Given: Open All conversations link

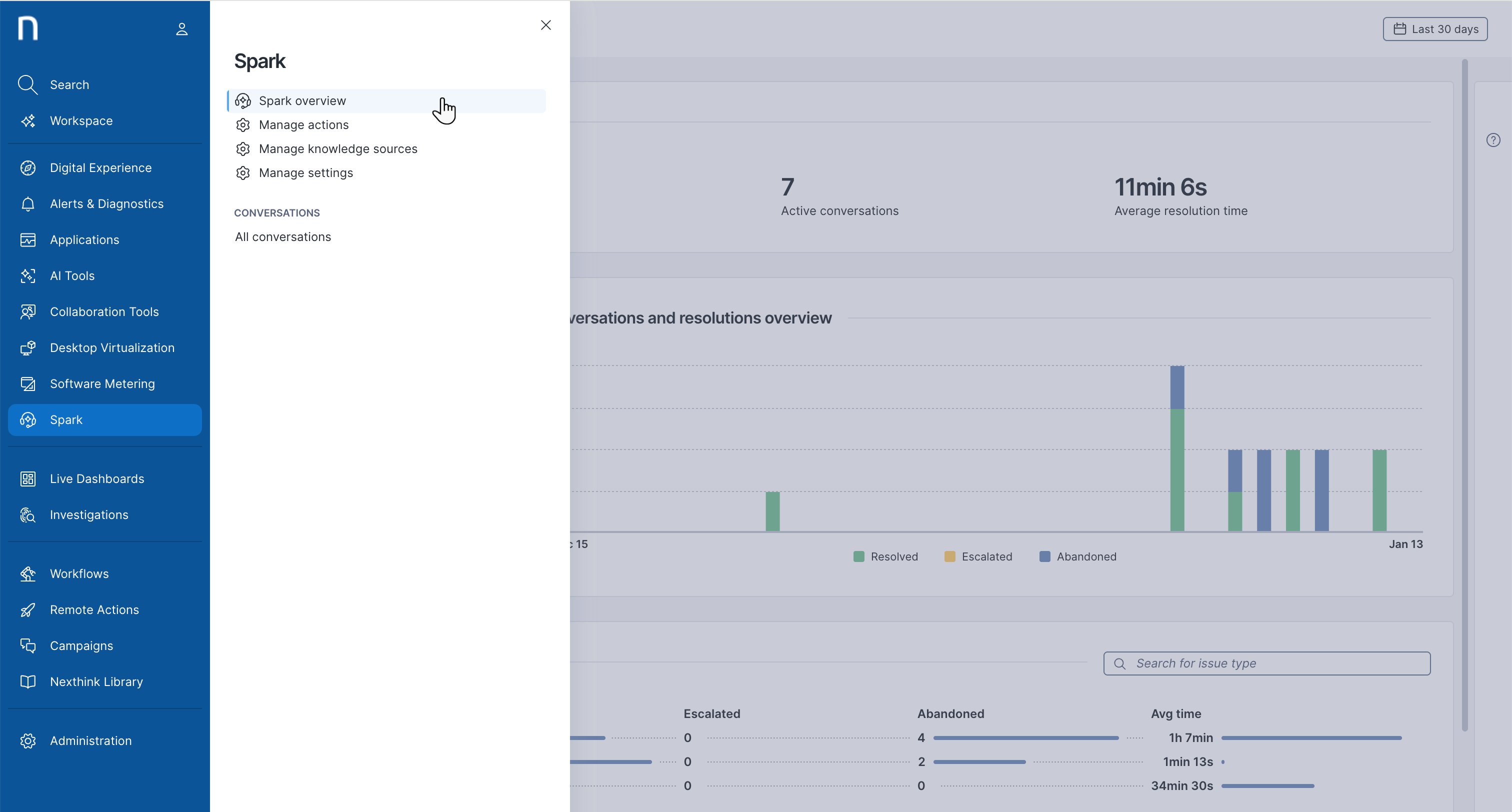Looking at the screenshot, I should (283, 236).
